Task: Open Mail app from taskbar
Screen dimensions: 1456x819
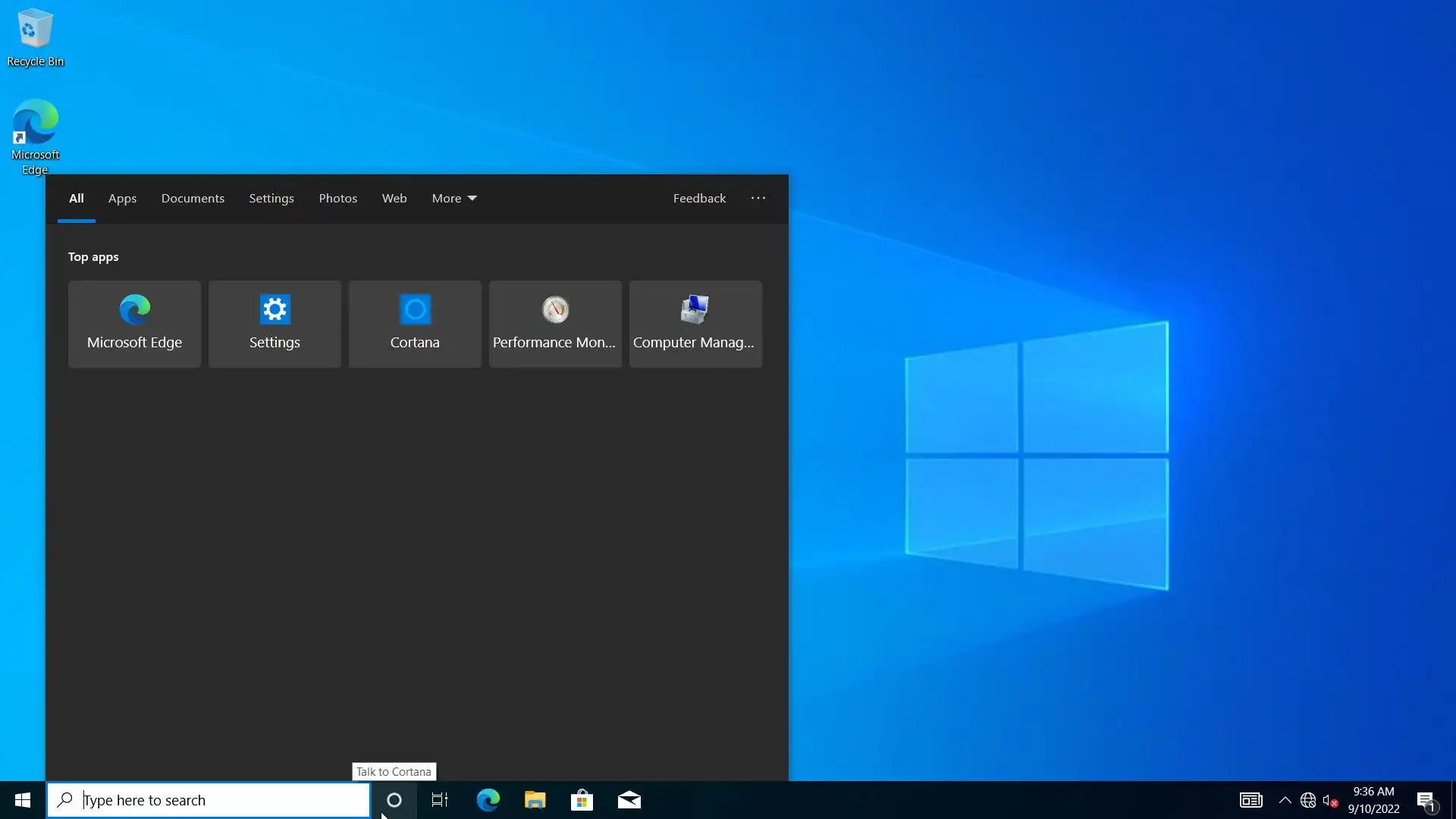Action: (629, 800)
